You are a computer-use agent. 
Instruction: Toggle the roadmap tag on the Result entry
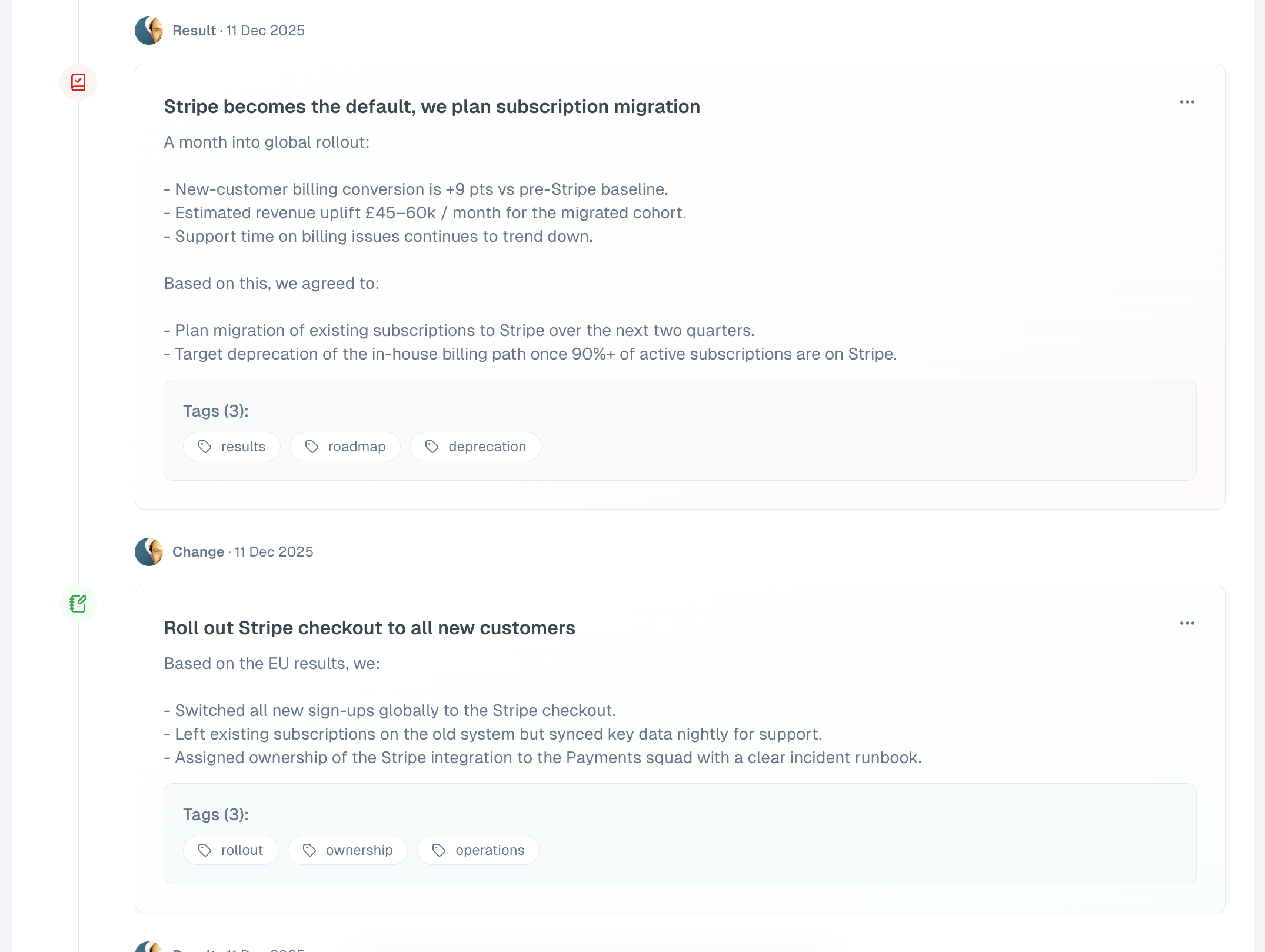pos(345,447)
